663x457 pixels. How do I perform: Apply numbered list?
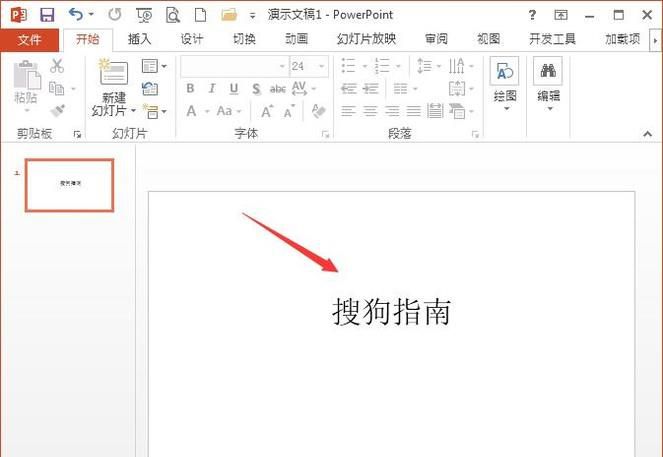[x=382, y=66]
